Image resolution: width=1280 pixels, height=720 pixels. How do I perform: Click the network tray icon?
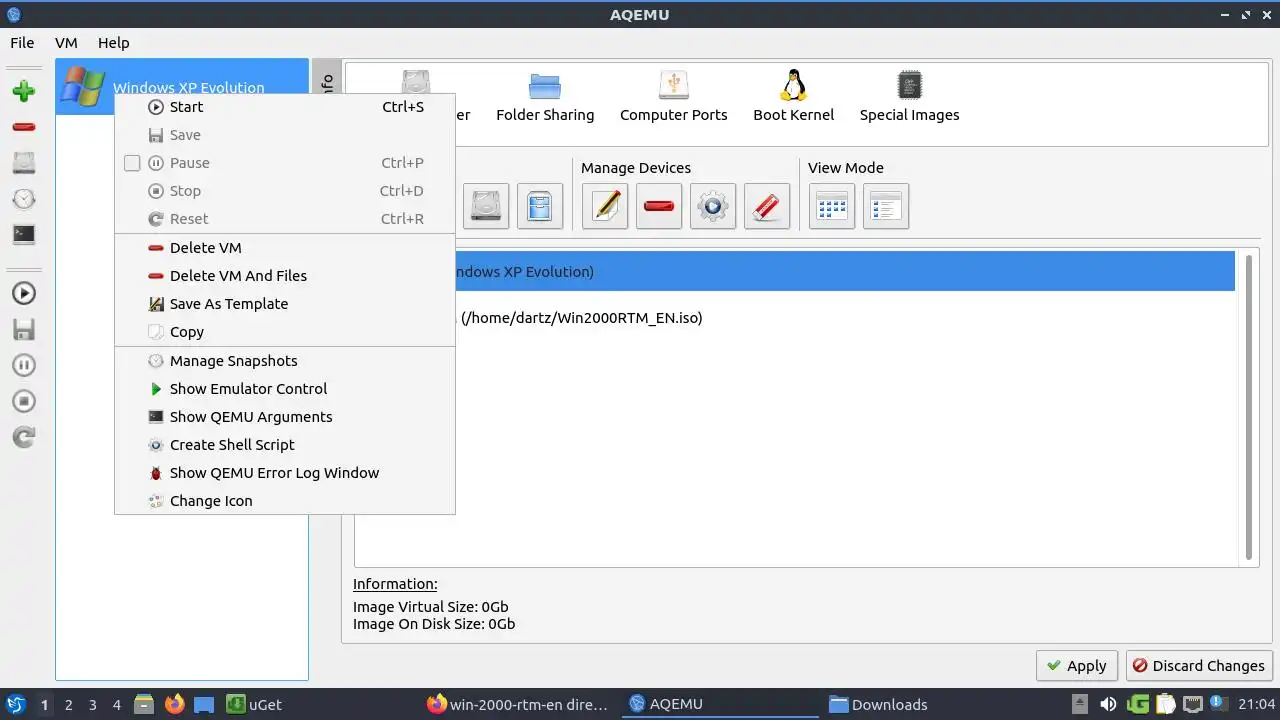point(1194,704)
